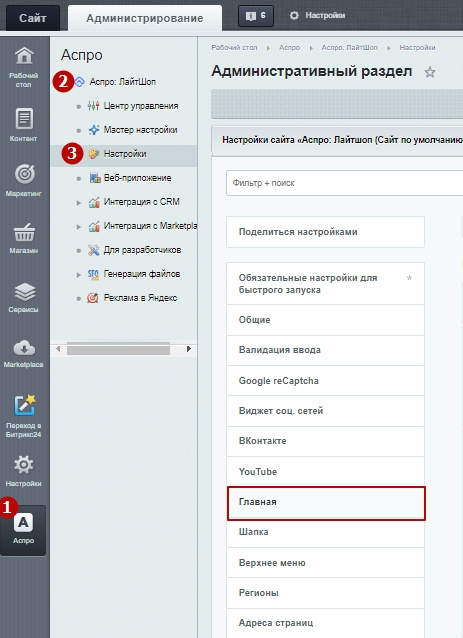Expand the Генерация файлов tree node
The image size is (463, 638).
click(x=79, y=274)
